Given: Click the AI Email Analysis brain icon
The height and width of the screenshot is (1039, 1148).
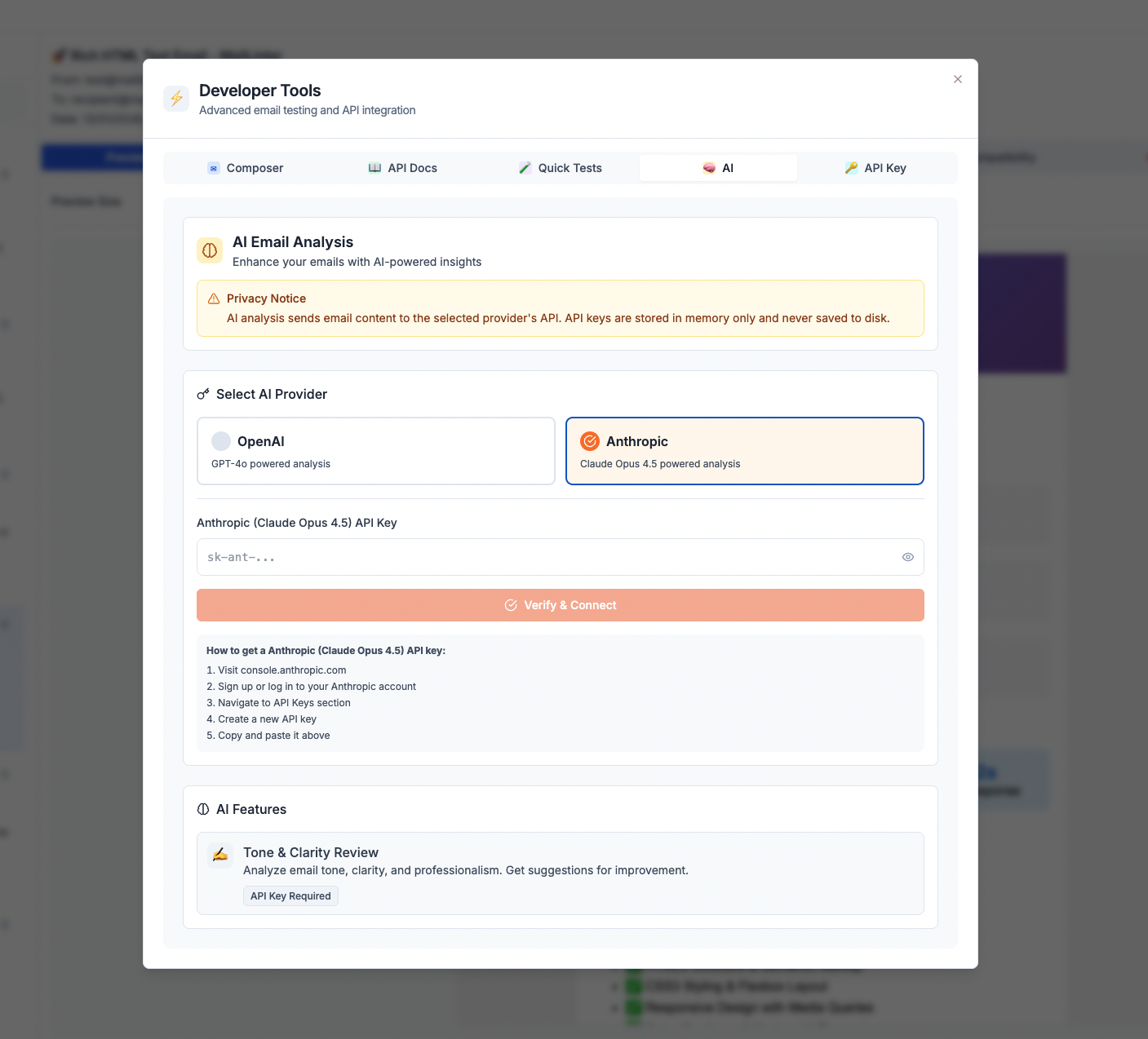Looking at the screenshot, I should 210,250.
